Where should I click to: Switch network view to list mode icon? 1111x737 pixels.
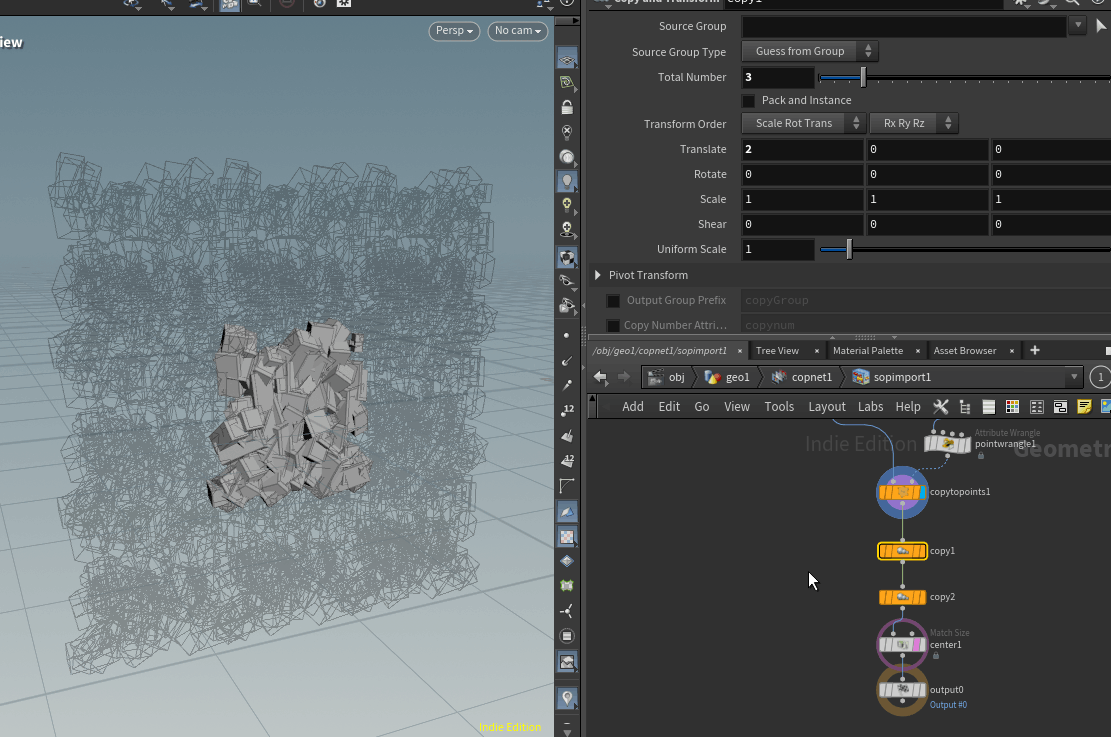988,407
